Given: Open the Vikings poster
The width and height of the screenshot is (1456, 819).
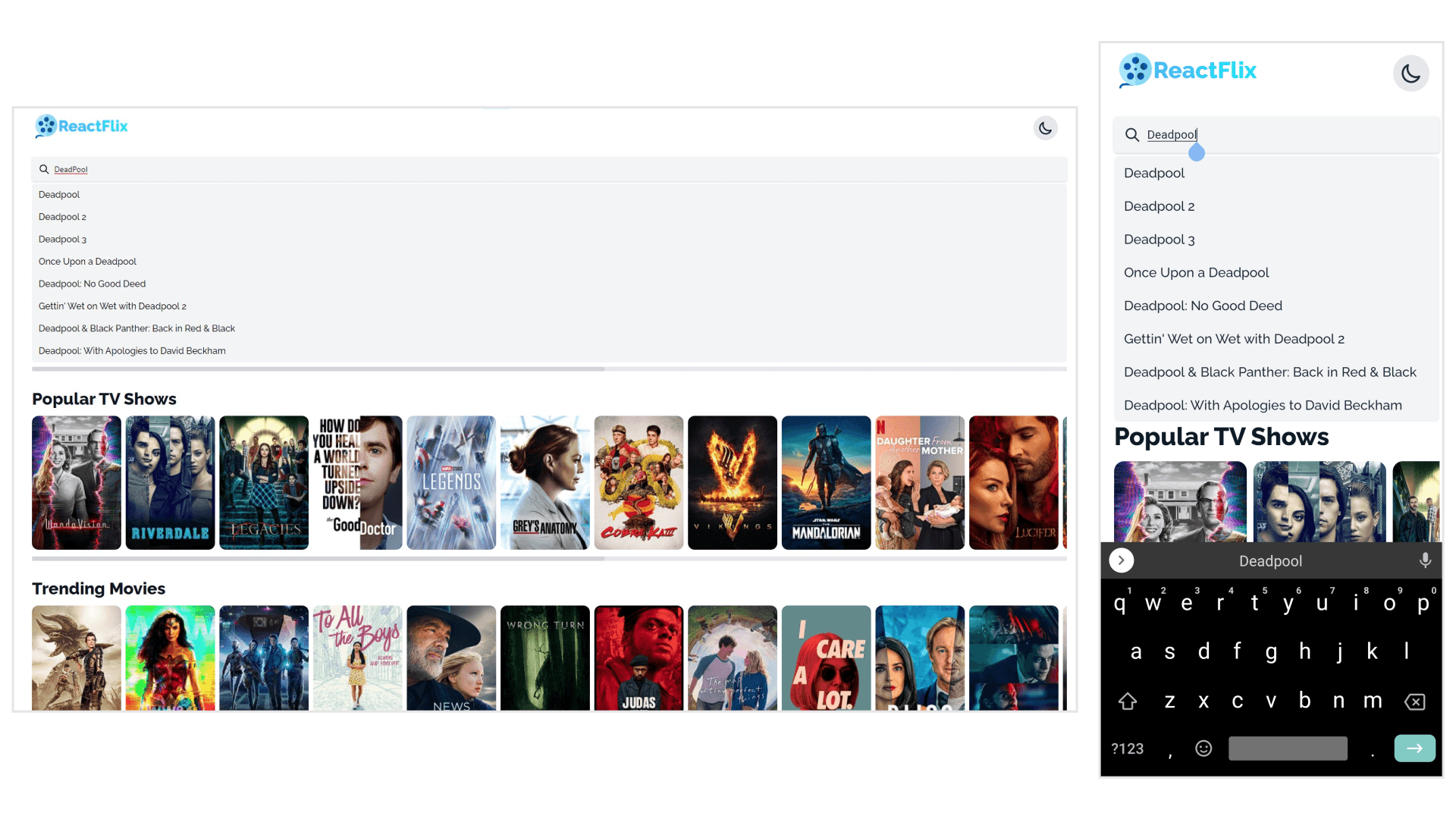Looking at the screenshot, I should pyautogui.click(x=733, y=482).
